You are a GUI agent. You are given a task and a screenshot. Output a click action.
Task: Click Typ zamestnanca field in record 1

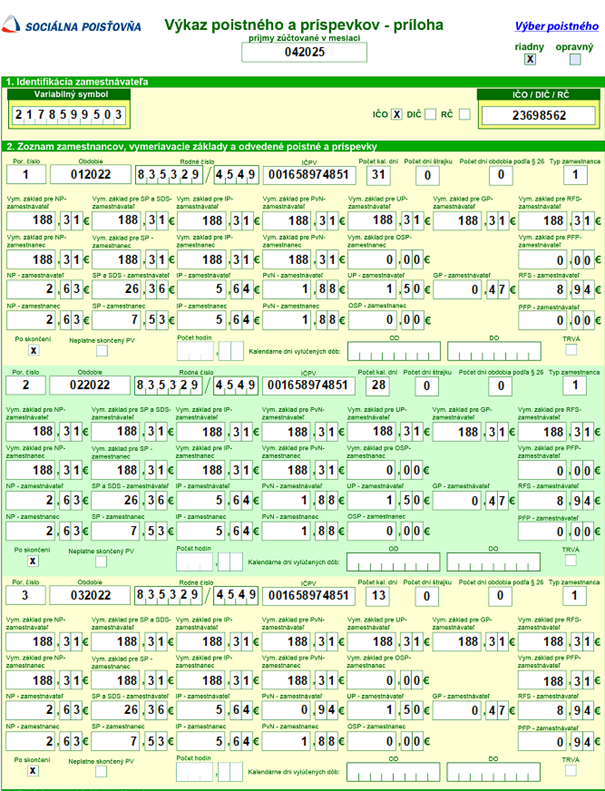coord(575,175)
